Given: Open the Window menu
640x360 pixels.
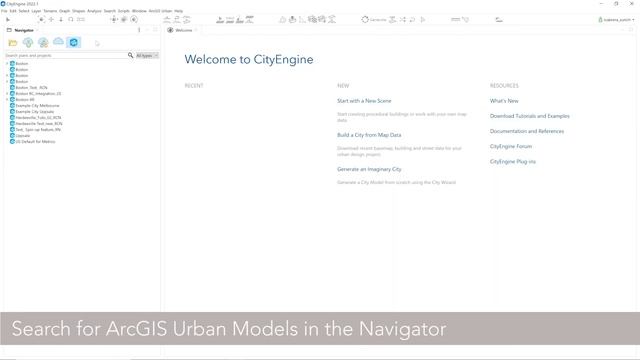Looking at the screenshot, I should (139, 11).
